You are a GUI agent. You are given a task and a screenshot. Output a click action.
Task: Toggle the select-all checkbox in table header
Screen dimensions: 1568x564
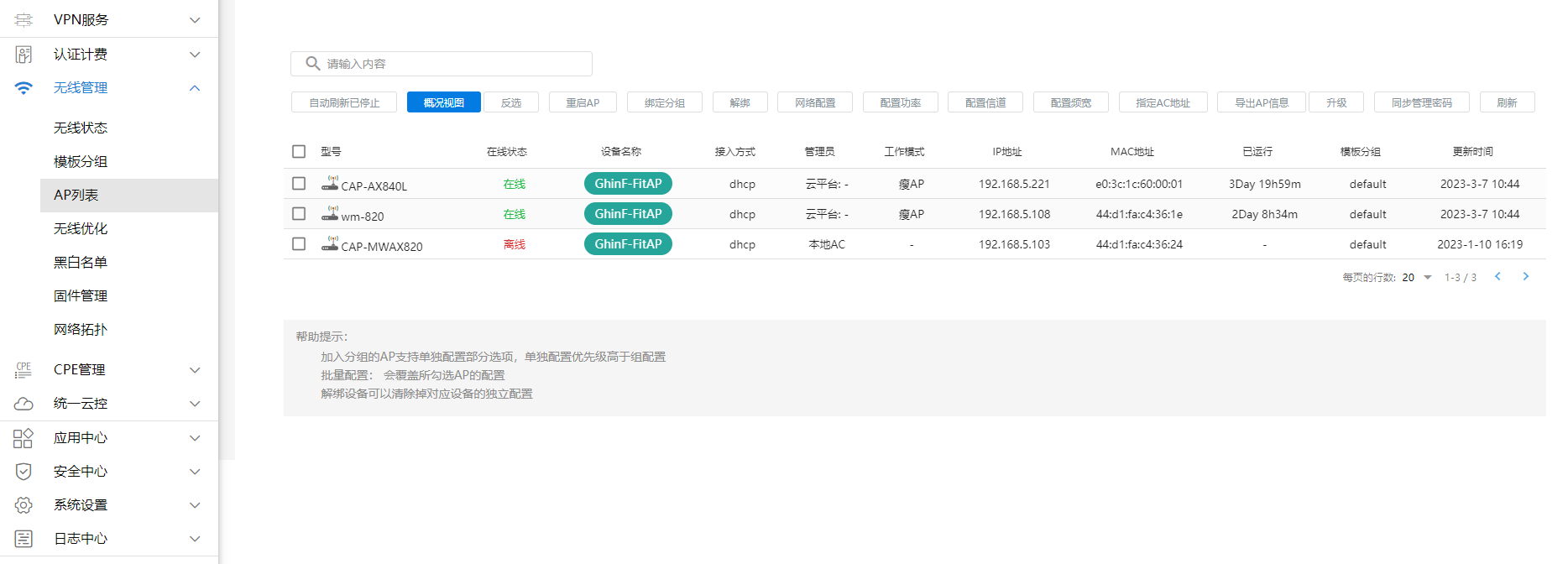pyautogui.click(x=299, y=151)
